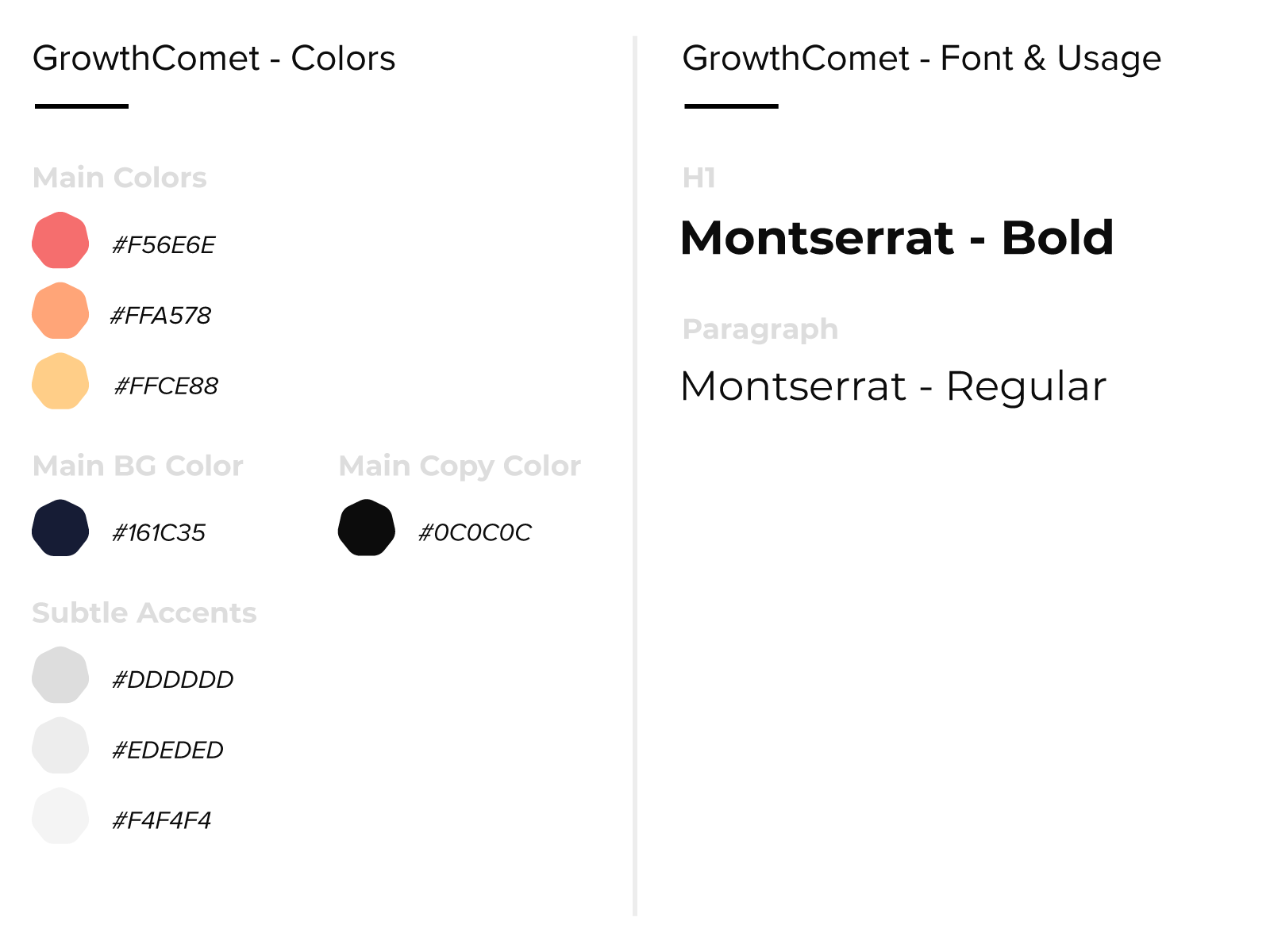Click the #FFCE88 hex code label

pos(166,386)
